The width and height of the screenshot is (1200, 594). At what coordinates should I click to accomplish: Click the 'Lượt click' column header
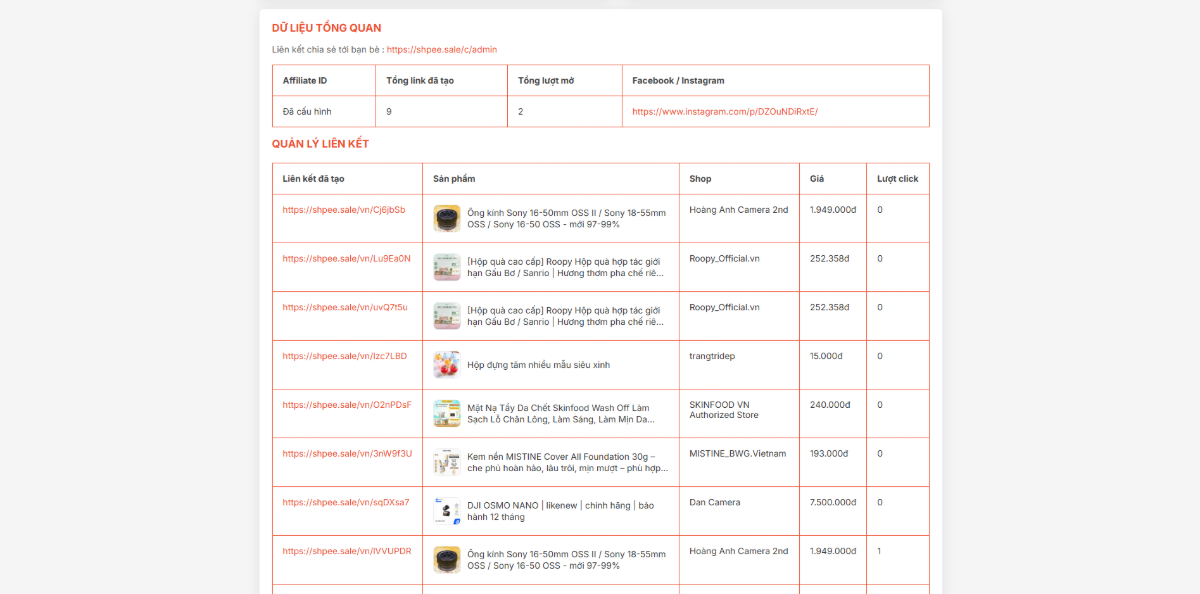897,179
